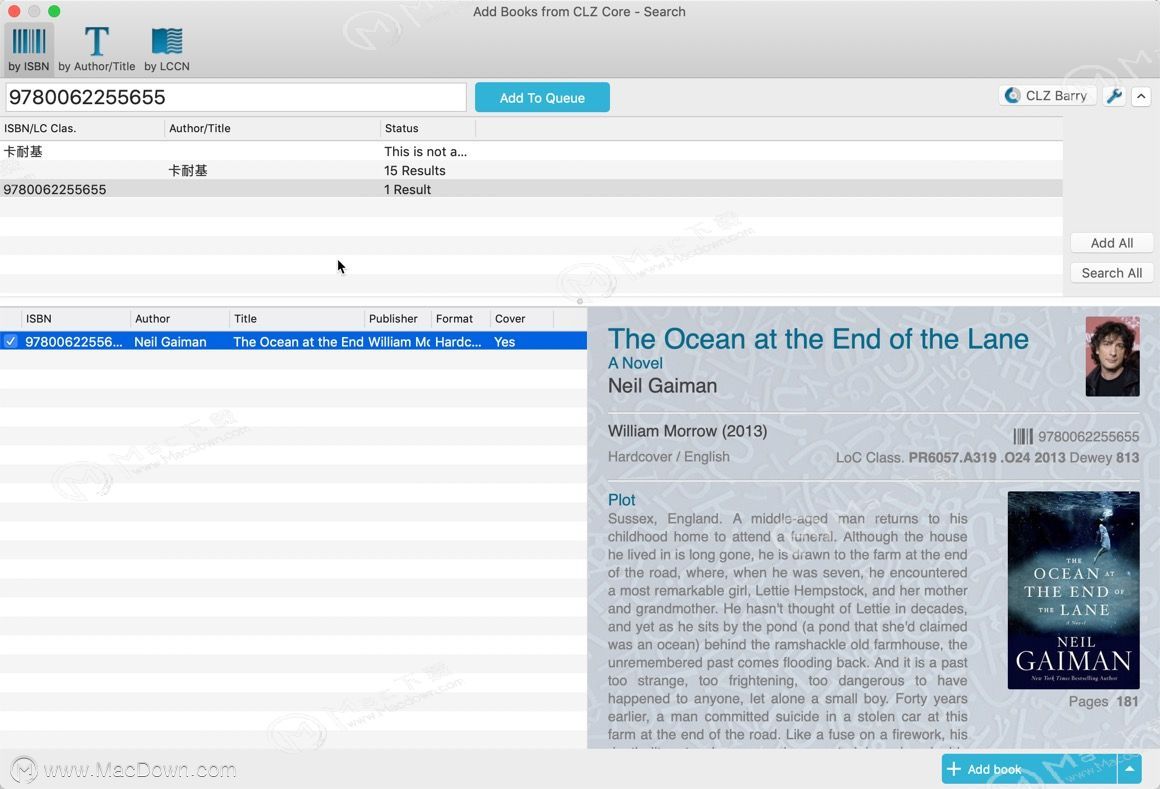Click the Add To Queue button

pyautogui.click(x=542, y=97)
